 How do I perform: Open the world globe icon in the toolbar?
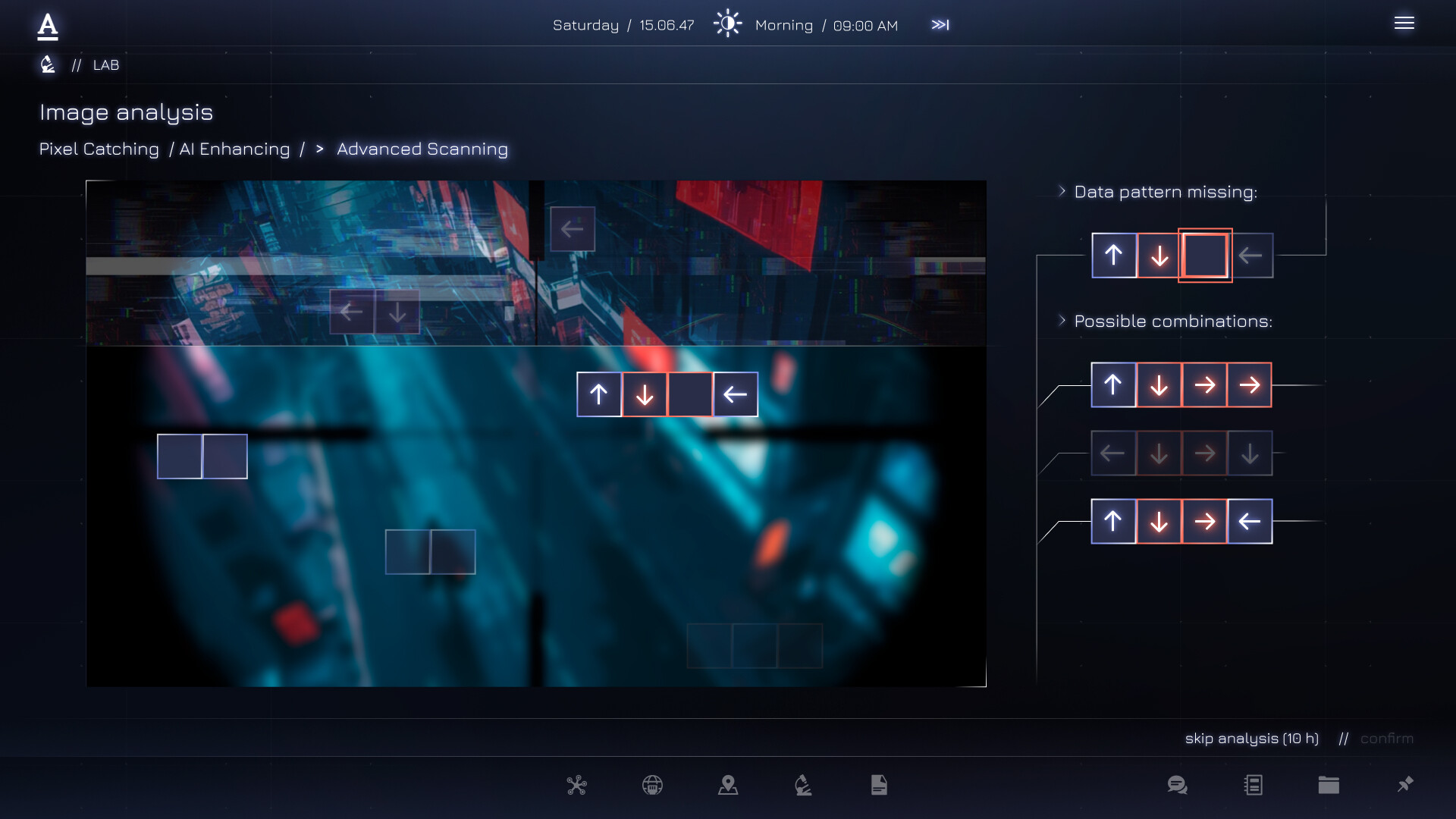(651, 786)
